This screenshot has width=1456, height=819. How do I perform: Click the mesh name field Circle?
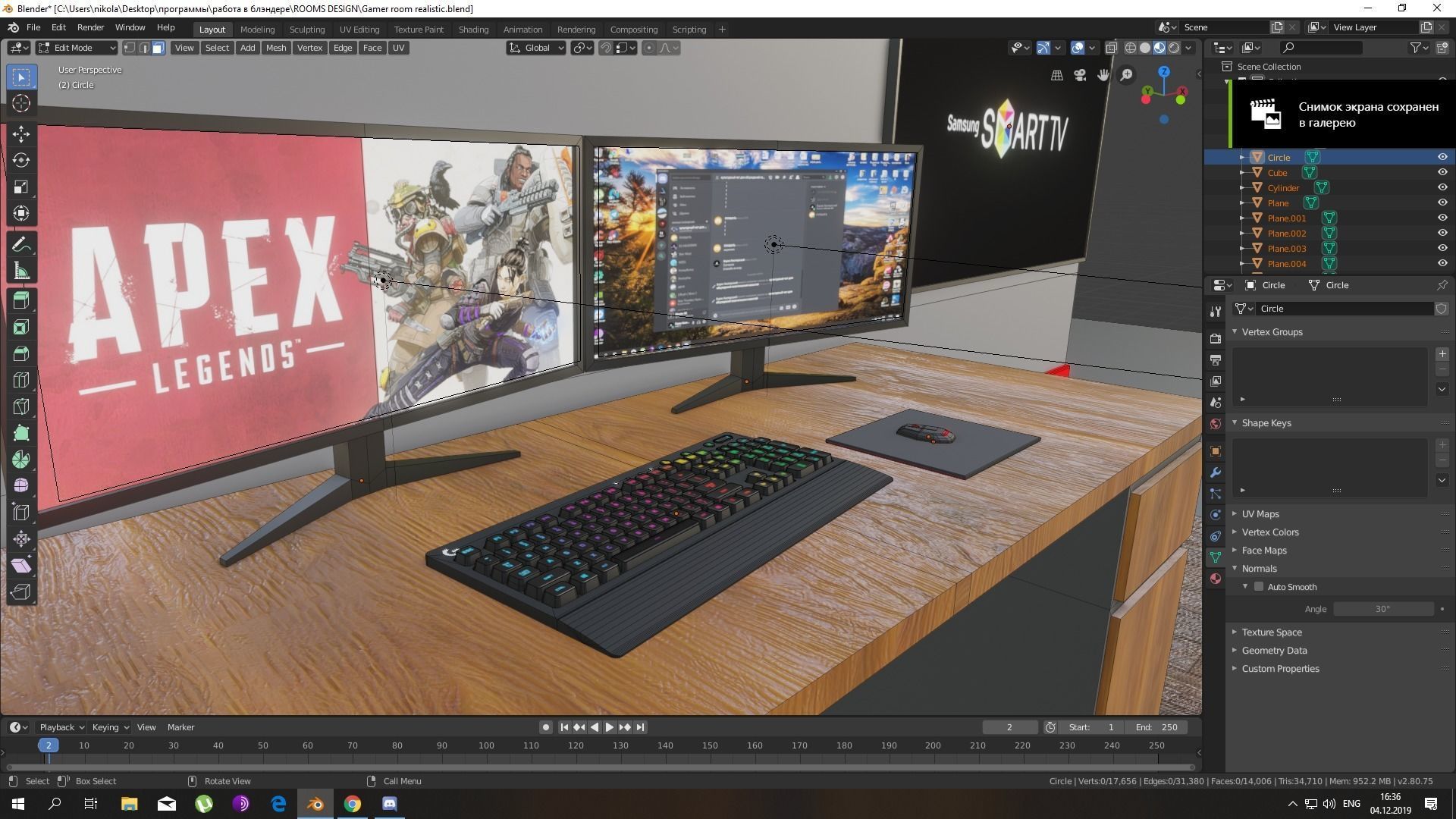tap(1345, 309)
